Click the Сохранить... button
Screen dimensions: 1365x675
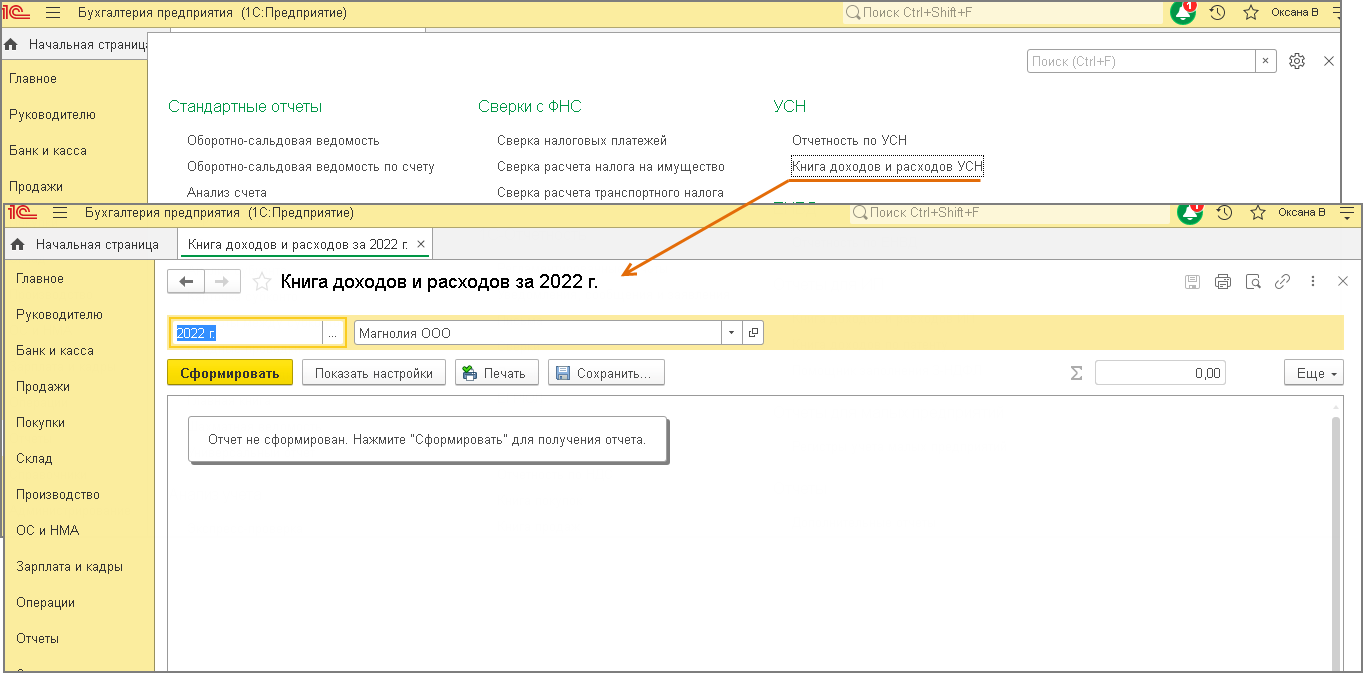click(x=606, y=373)
